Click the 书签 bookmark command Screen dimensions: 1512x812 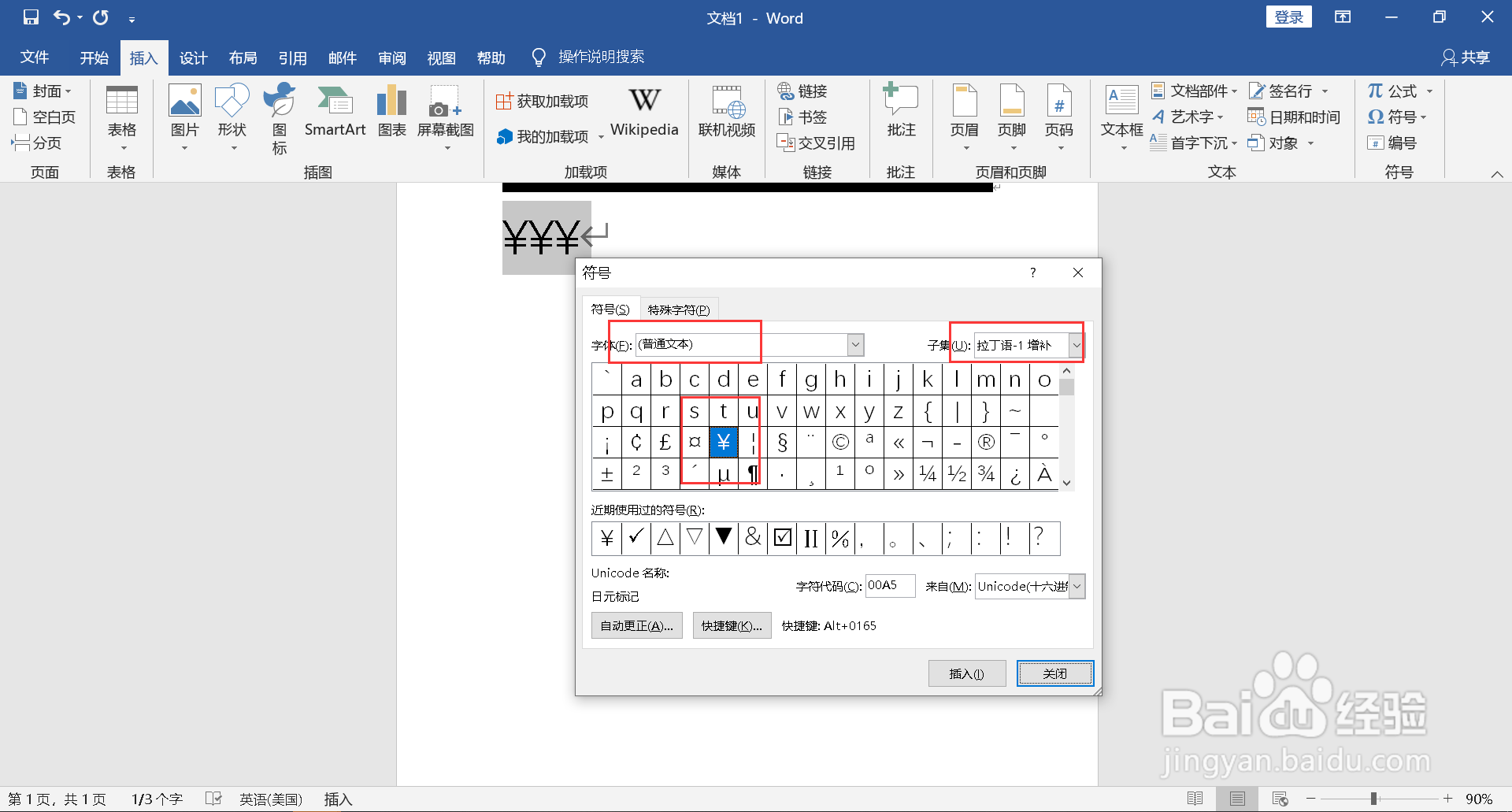click(802, 117)
